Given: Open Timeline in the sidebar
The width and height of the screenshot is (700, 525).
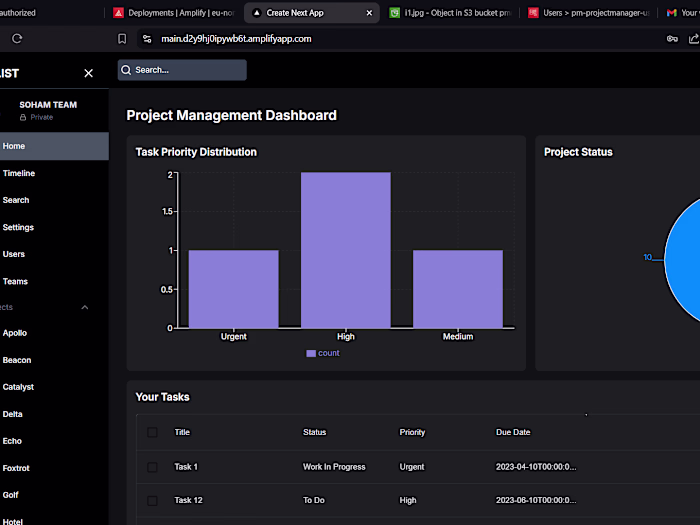Looking at the screenshot, I should click(x=54, y=173).
